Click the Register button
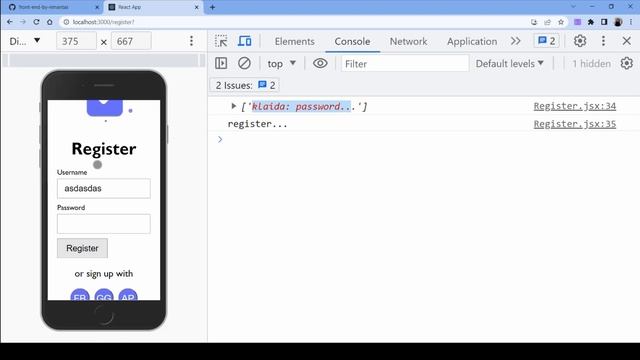The width and height of the screenshot is (640, 360). pyautogui.click(x=82, y=248)
